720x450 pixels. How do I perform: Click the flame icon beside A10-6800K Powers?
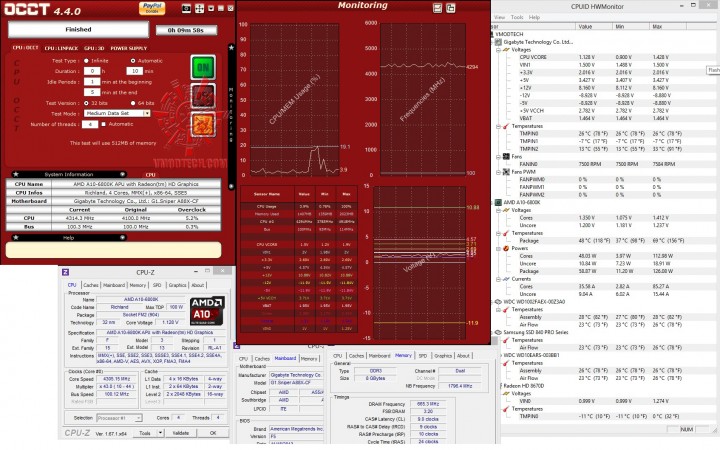[506, 248]
